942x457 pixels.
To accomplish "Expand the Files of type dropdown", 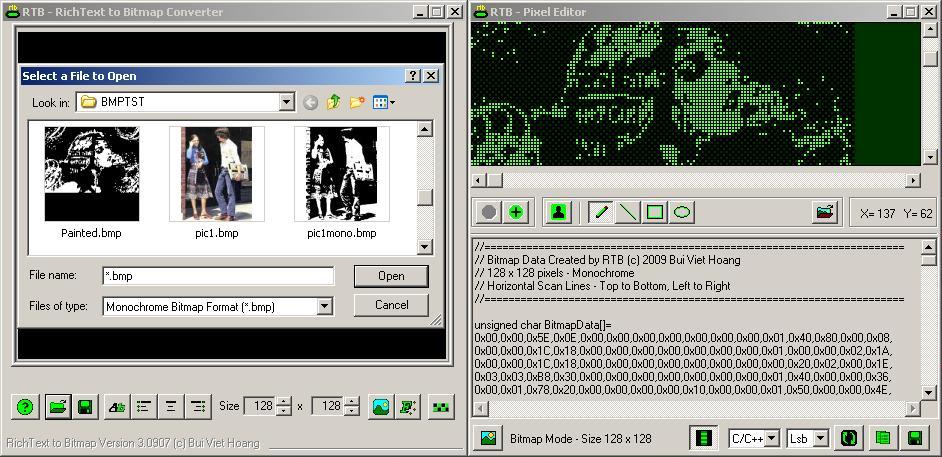I will pos(324,306).
